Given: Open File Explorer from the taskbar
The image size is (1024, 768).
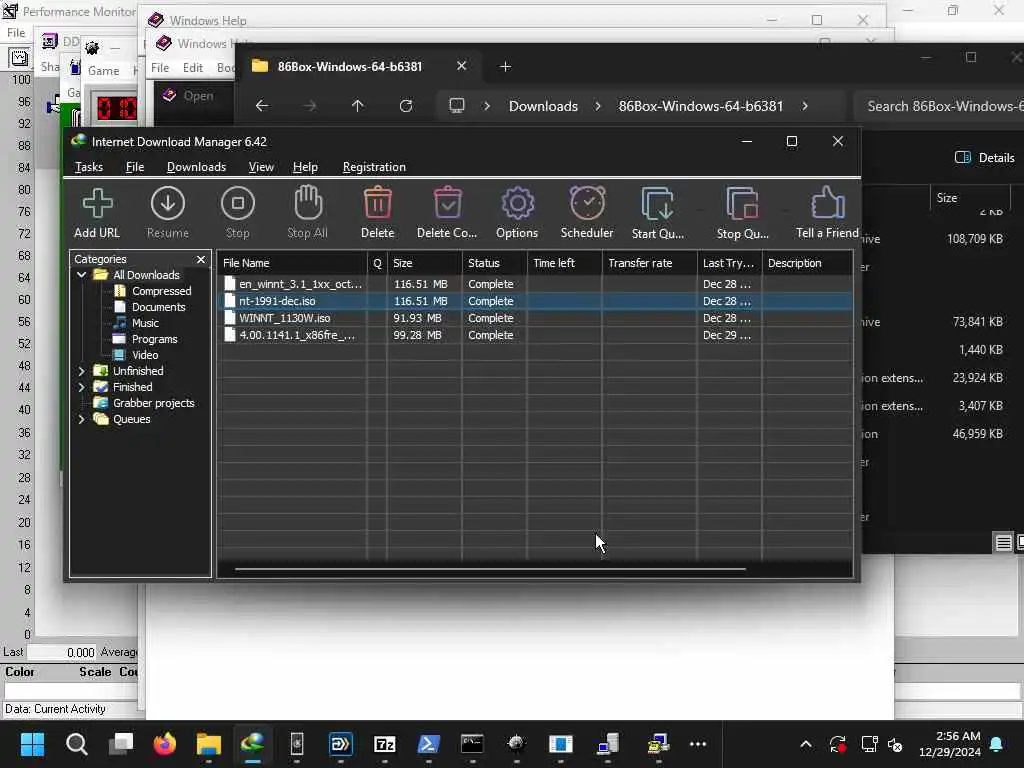Looking at the screenshot, I should click(209, 744).
